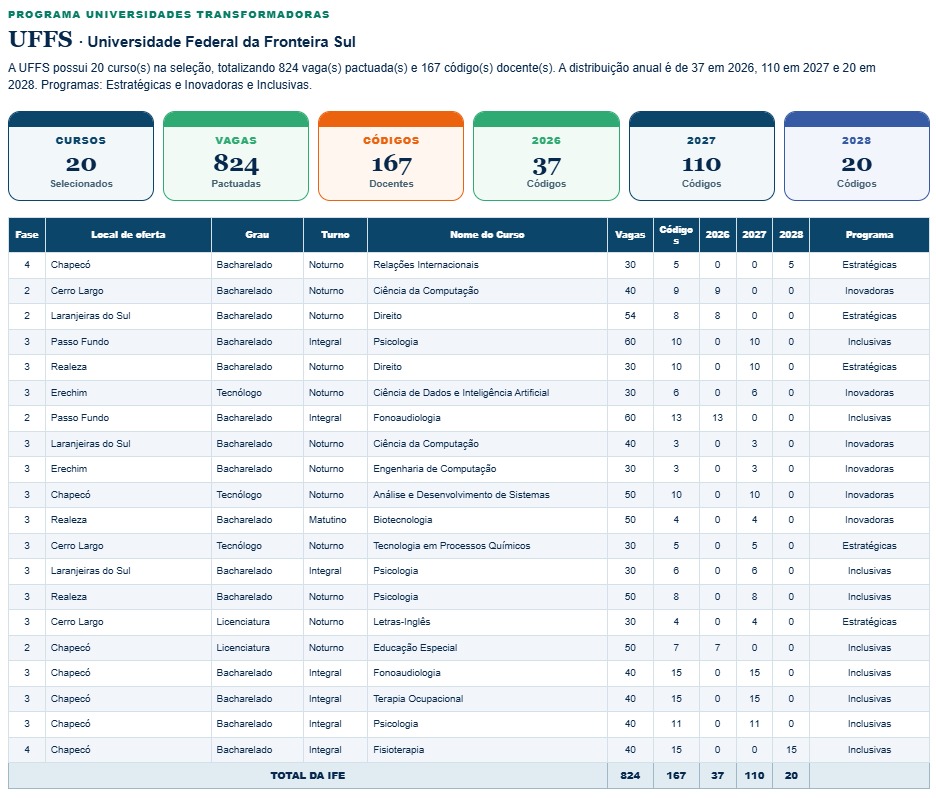The image size is (936, 798).
Task: Click the 2027 column header in table
Action: click(x=755, y=235)
